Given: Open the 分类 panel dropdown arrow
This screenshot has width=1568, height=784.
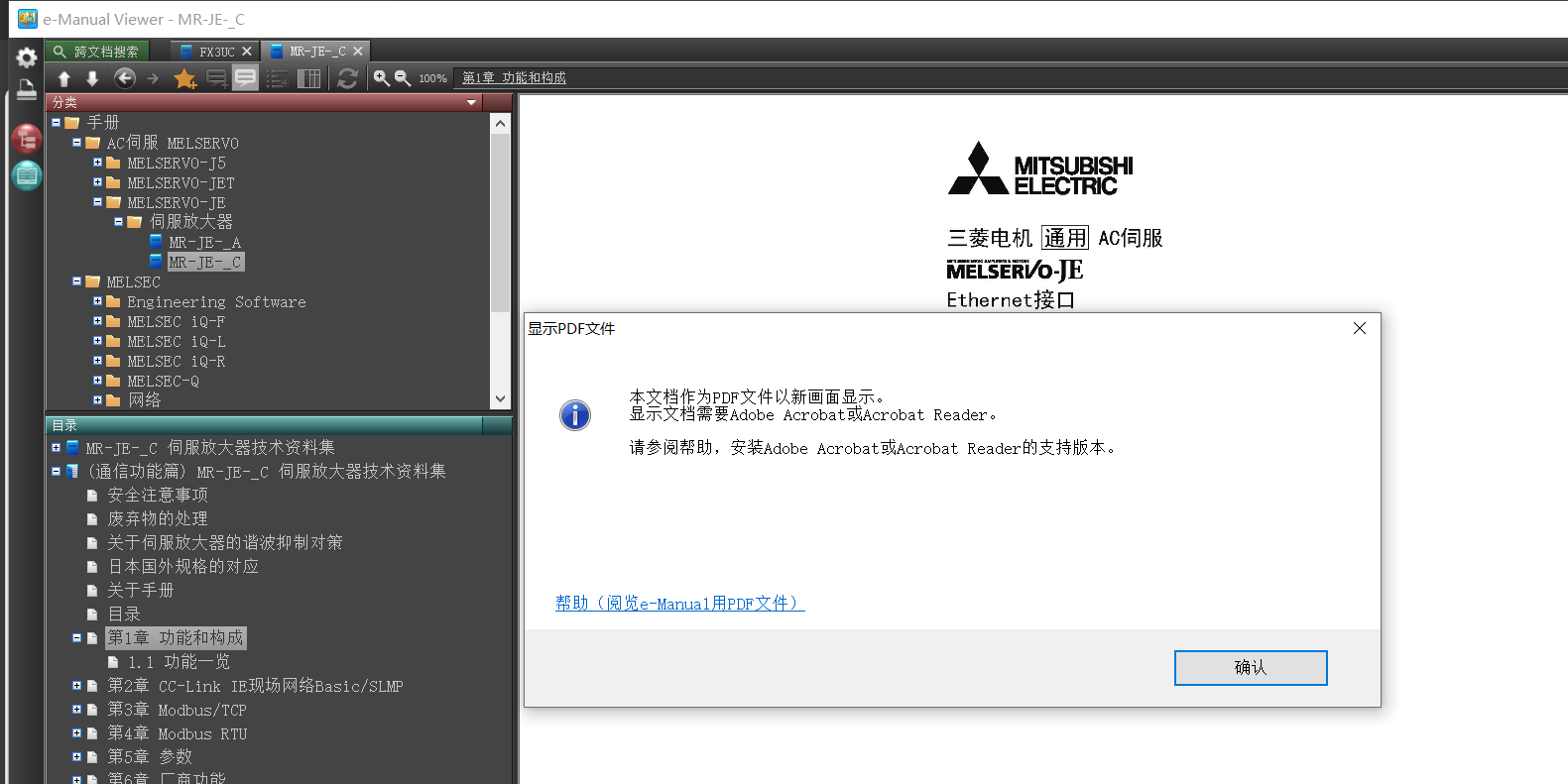Looking at the screenshot, I should (471, 103).
